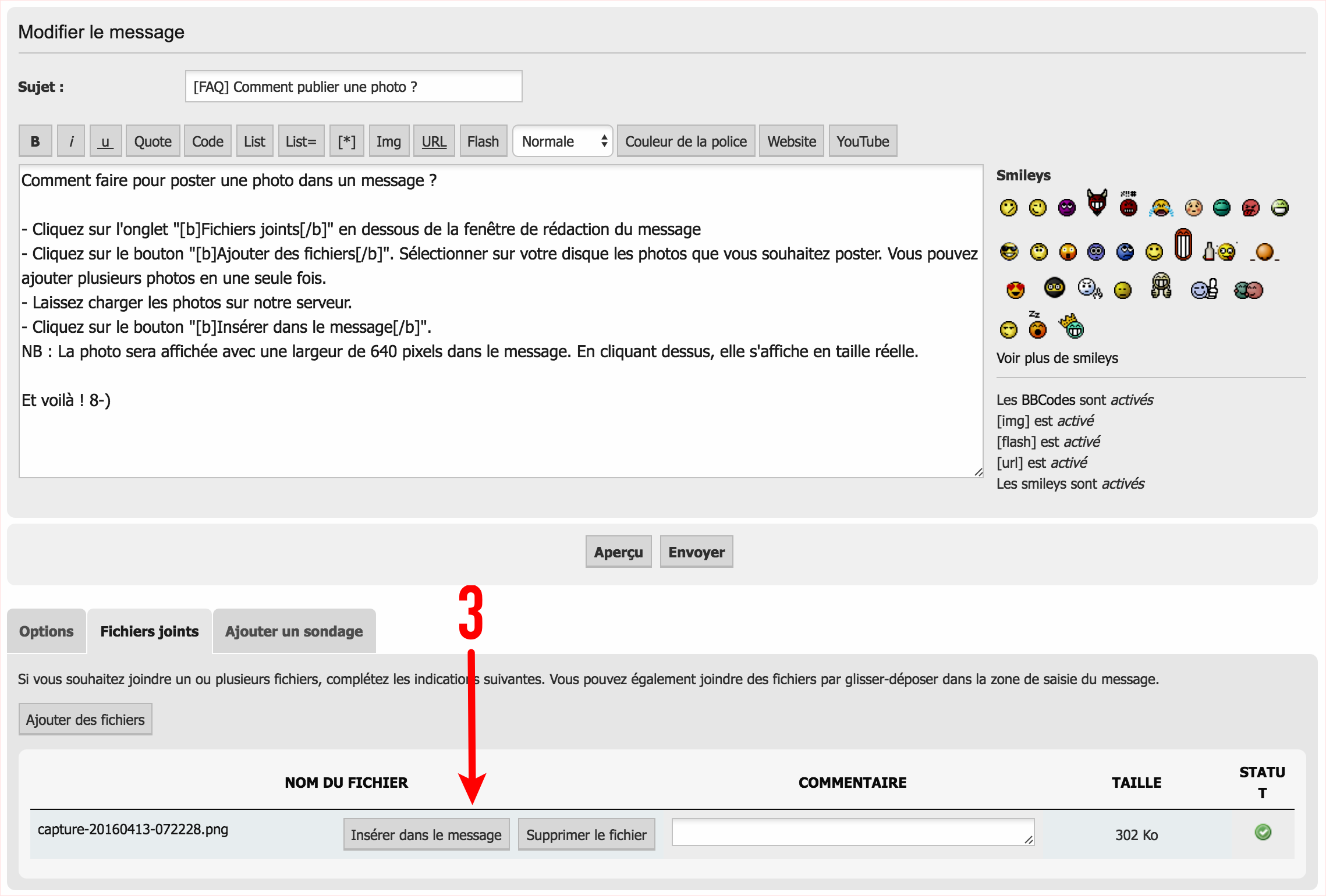
Task: Switch to the Options tab
Action: coord(47,631)
